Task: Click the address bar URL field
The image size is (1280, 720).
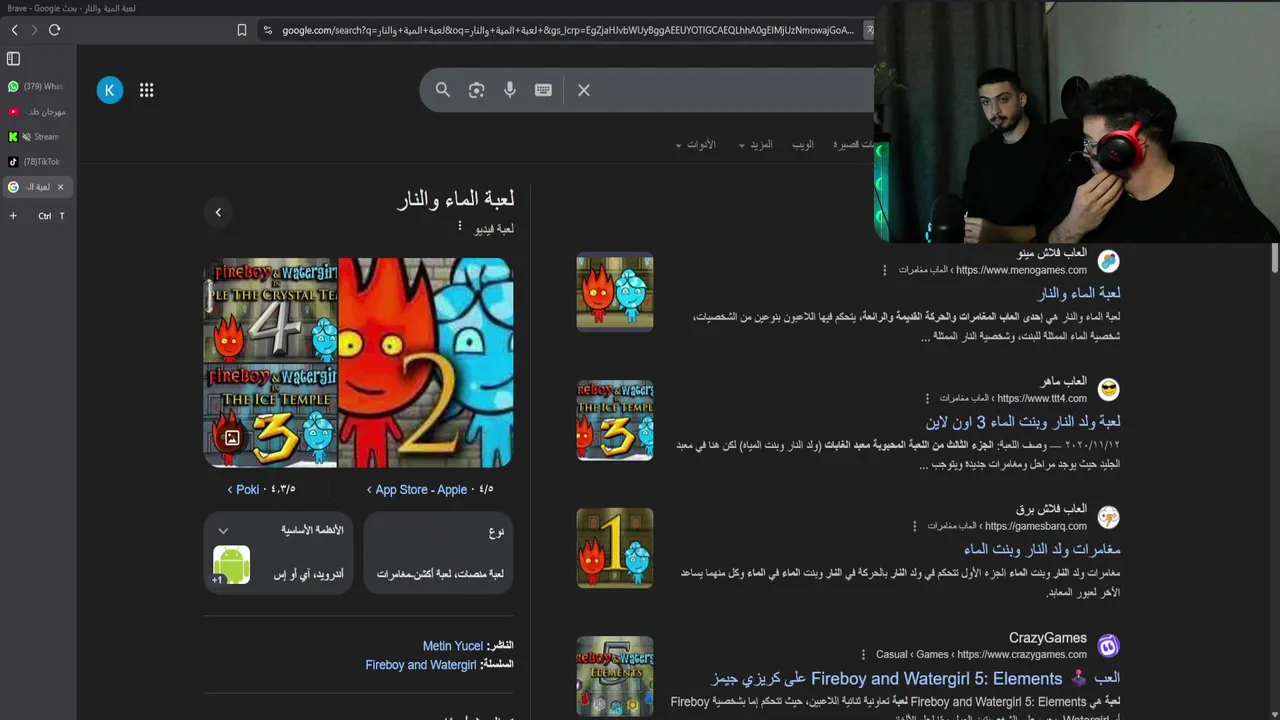Action: (567, 30)
